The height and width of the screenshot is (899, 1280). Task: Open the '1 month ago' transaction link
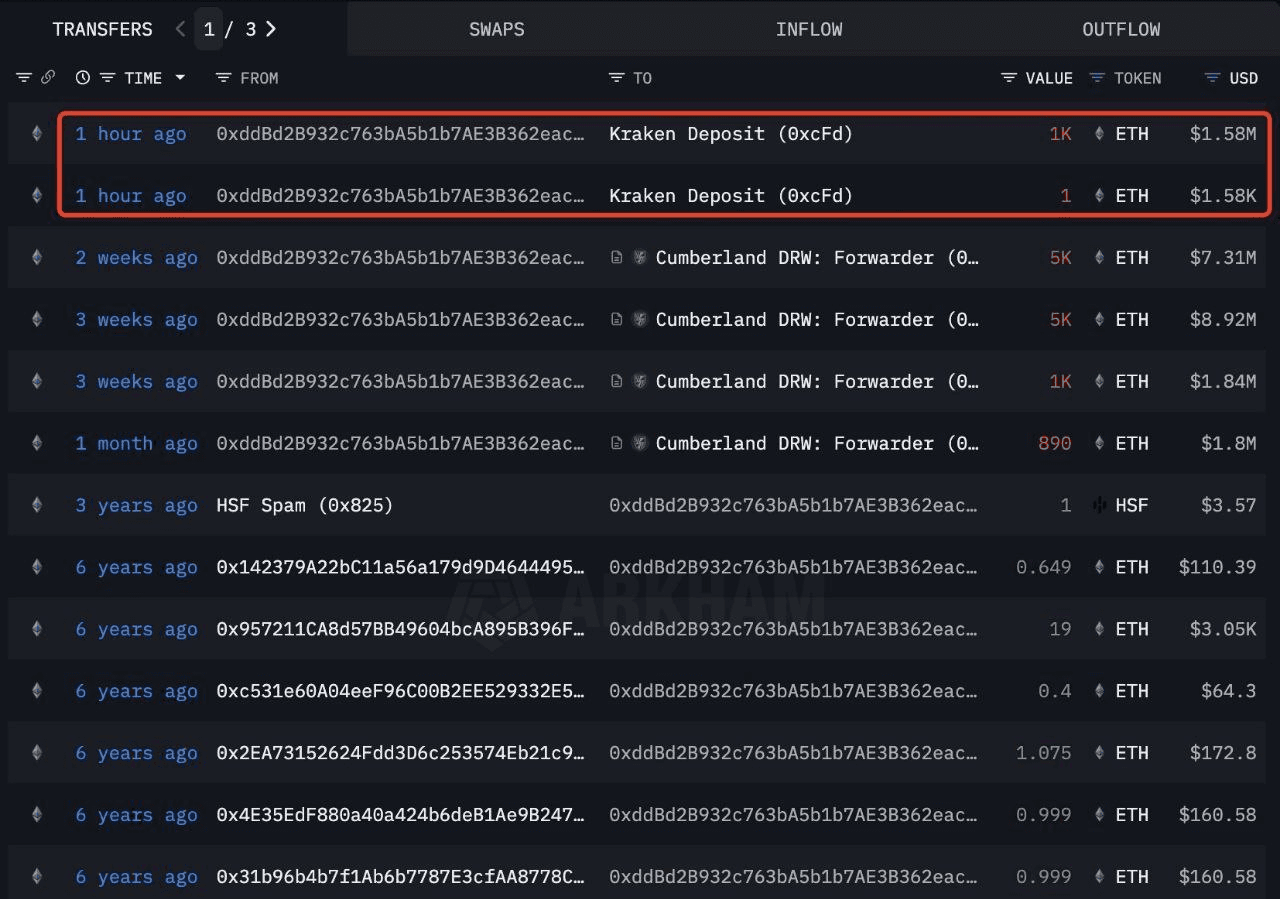tap(136, 443)
